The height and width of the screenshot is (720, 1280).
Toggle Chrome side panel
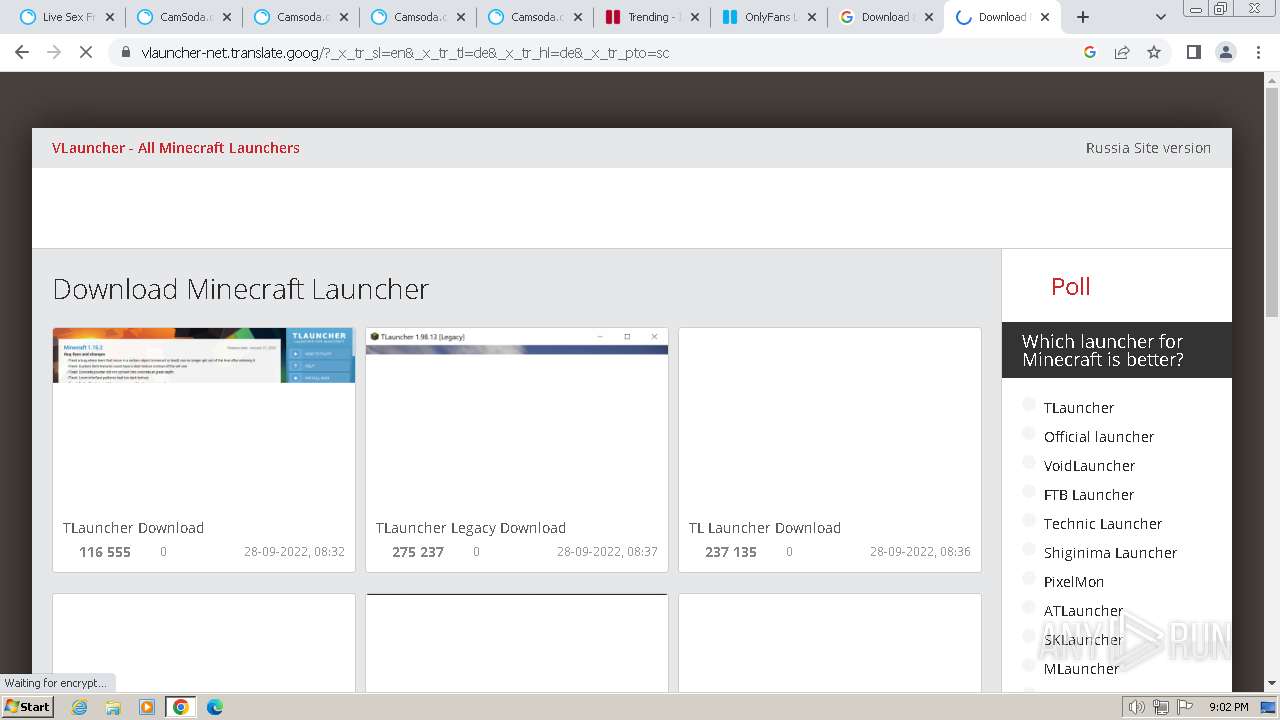click(1193, 52)
